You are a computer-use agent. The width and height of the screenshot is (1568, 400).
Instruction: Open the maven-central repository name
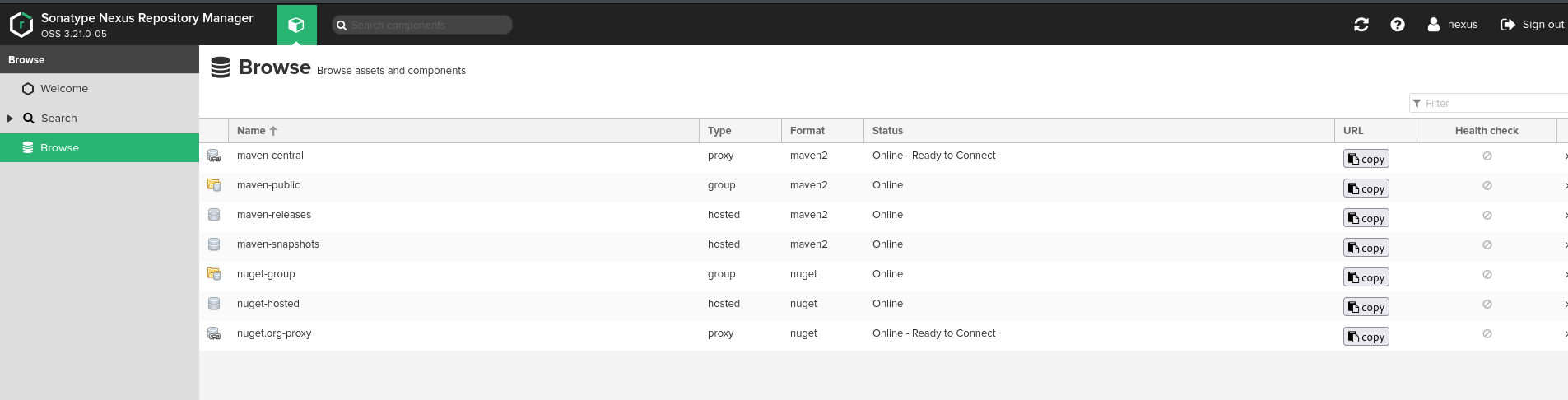(x=270, y=156)
